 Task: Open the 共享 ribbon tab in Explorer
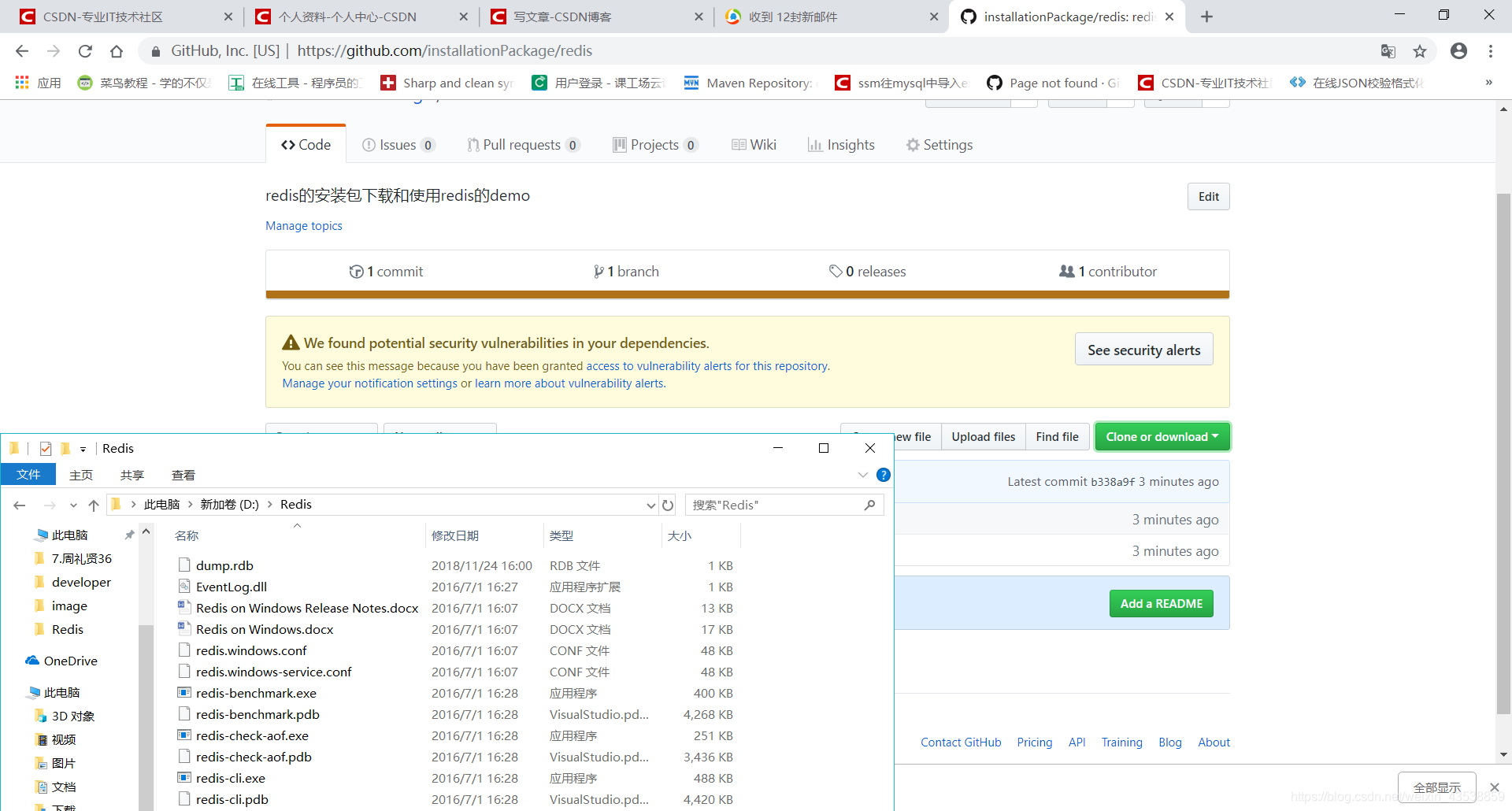(132, 475)
